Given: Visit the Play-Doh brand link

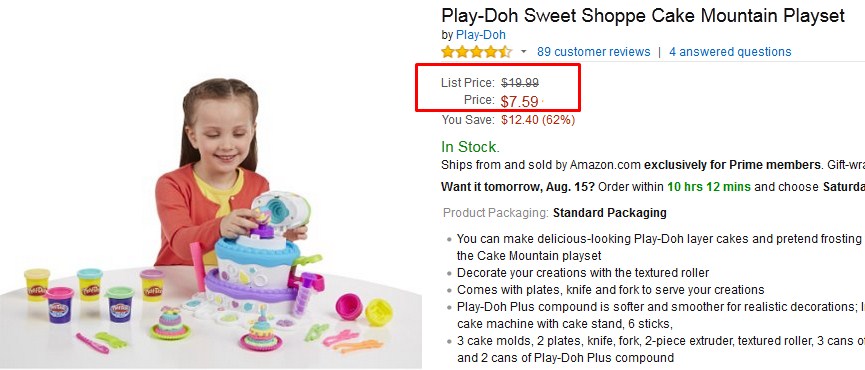Looking at the screenshot, I should tap(480, 35).
